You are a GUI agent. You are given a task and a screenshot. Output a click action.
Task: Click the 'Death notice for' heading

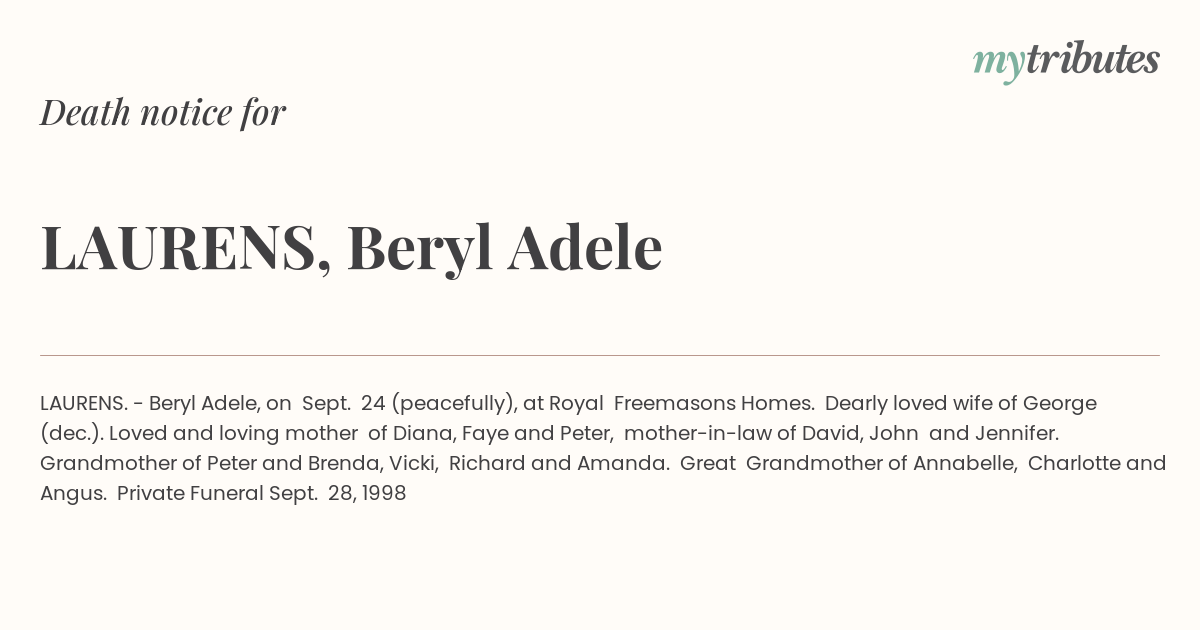[163, 113]
